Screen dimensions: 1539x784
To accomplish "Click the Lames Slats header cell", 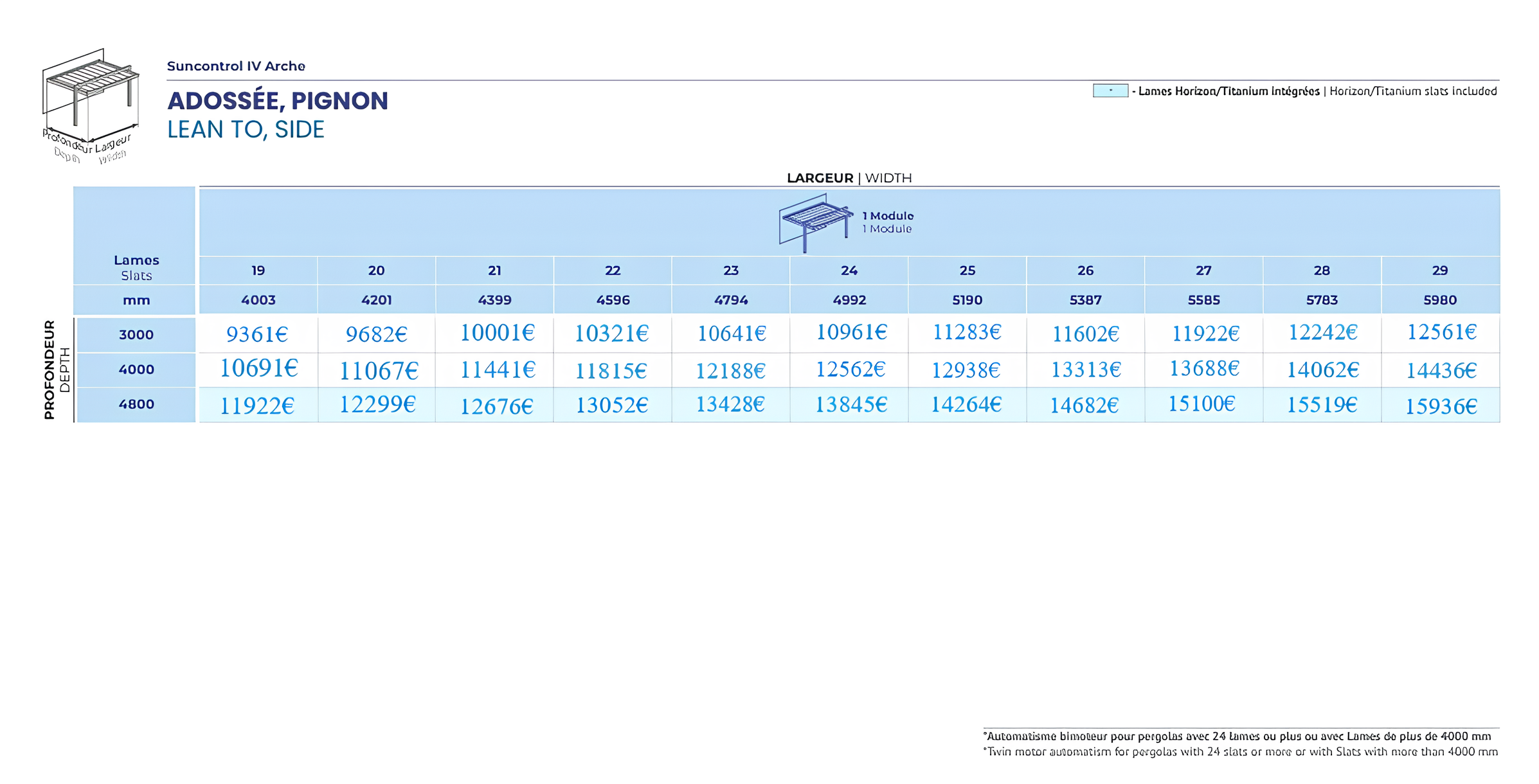I will point(136,267).
